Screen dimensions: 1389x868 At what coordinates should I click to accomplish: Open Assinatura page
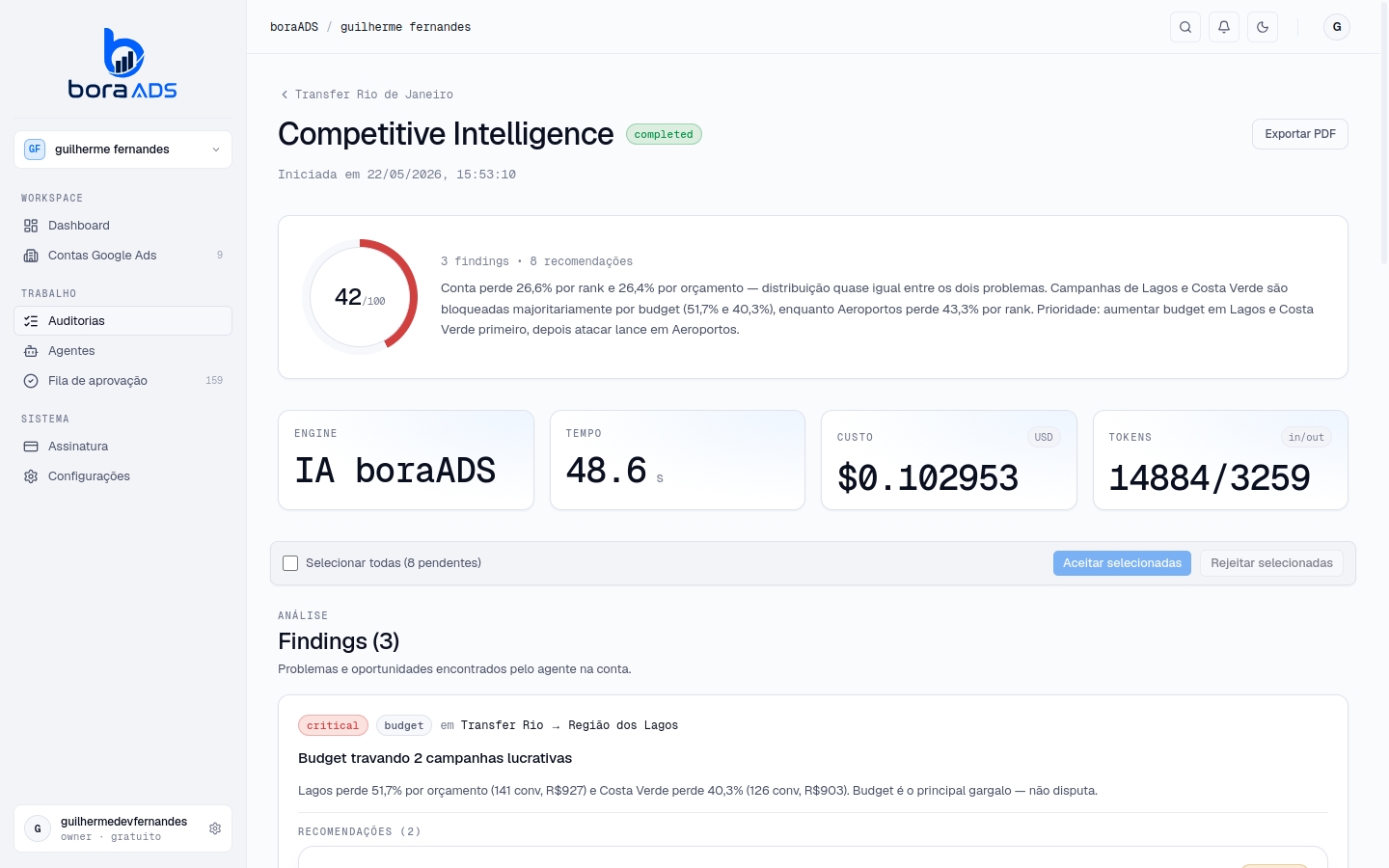point(123,447)
